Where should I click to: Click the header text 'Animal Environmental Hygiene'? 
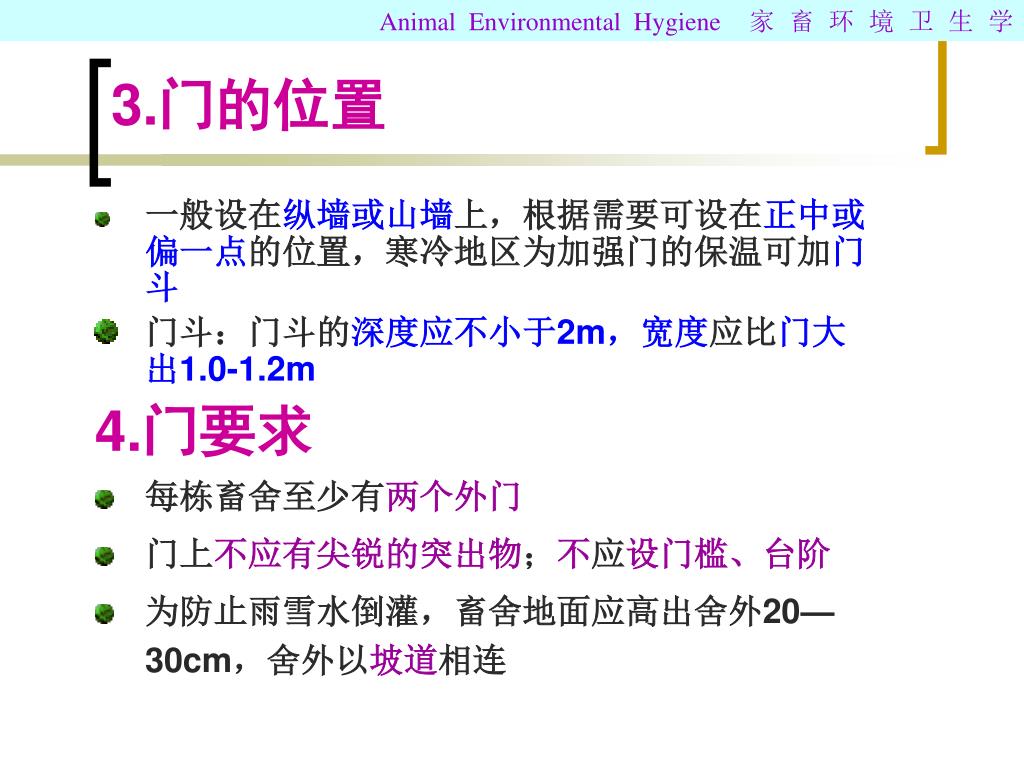[550, 22]
